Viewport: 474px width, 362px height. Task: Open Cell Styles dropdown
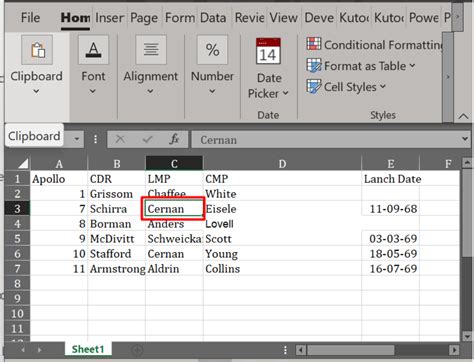tap(383, 87)
